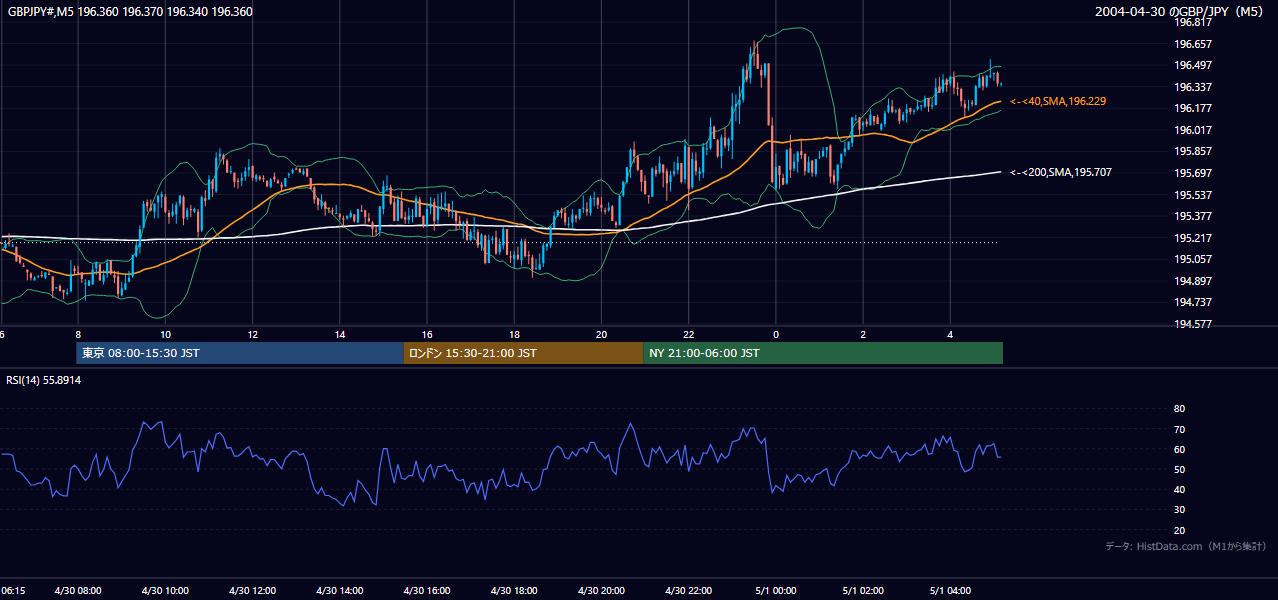
Task: Click the HistData.com data credit text
Action: [1185, 547]
